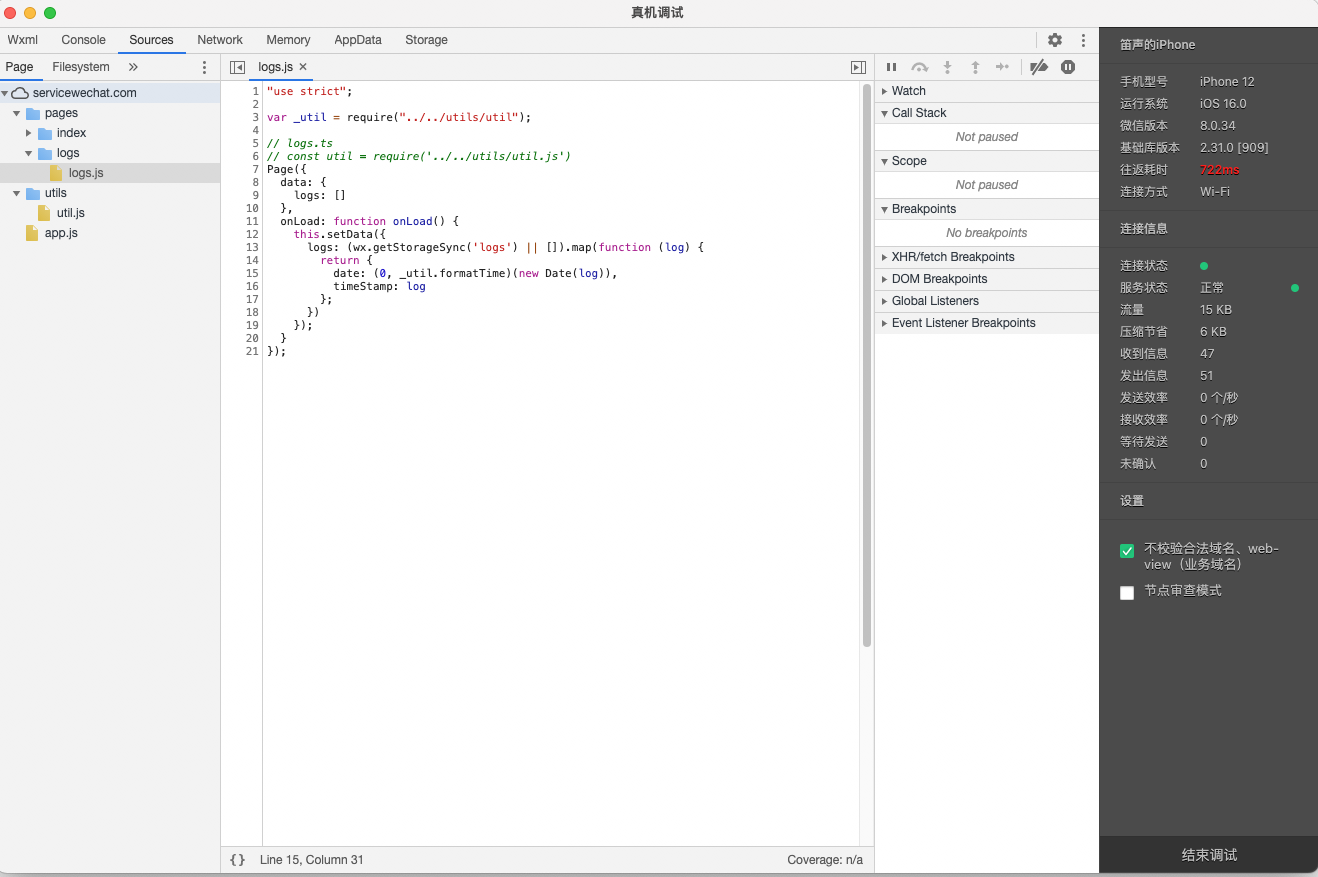Enable node inspection mode checkbox
Screen dimensions: 1318x877
(1127, 592)
